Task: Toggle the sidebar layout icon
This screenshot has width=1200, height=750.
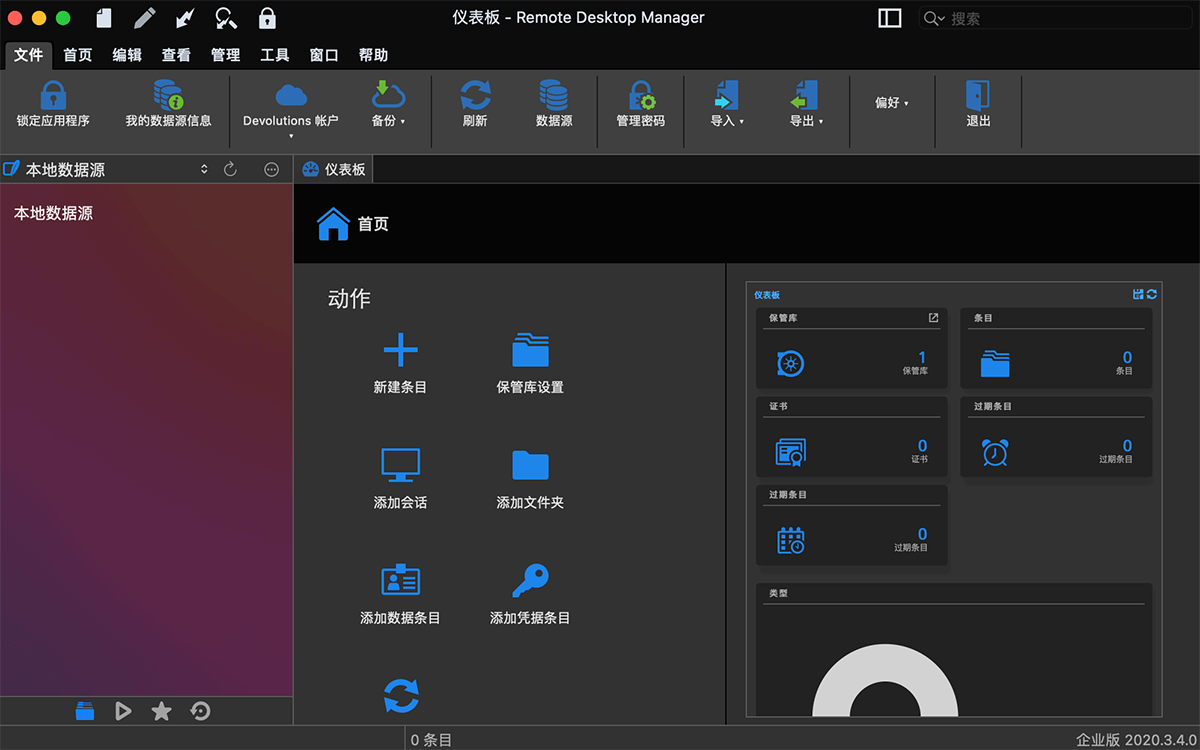Action: [x=889, y=18]
